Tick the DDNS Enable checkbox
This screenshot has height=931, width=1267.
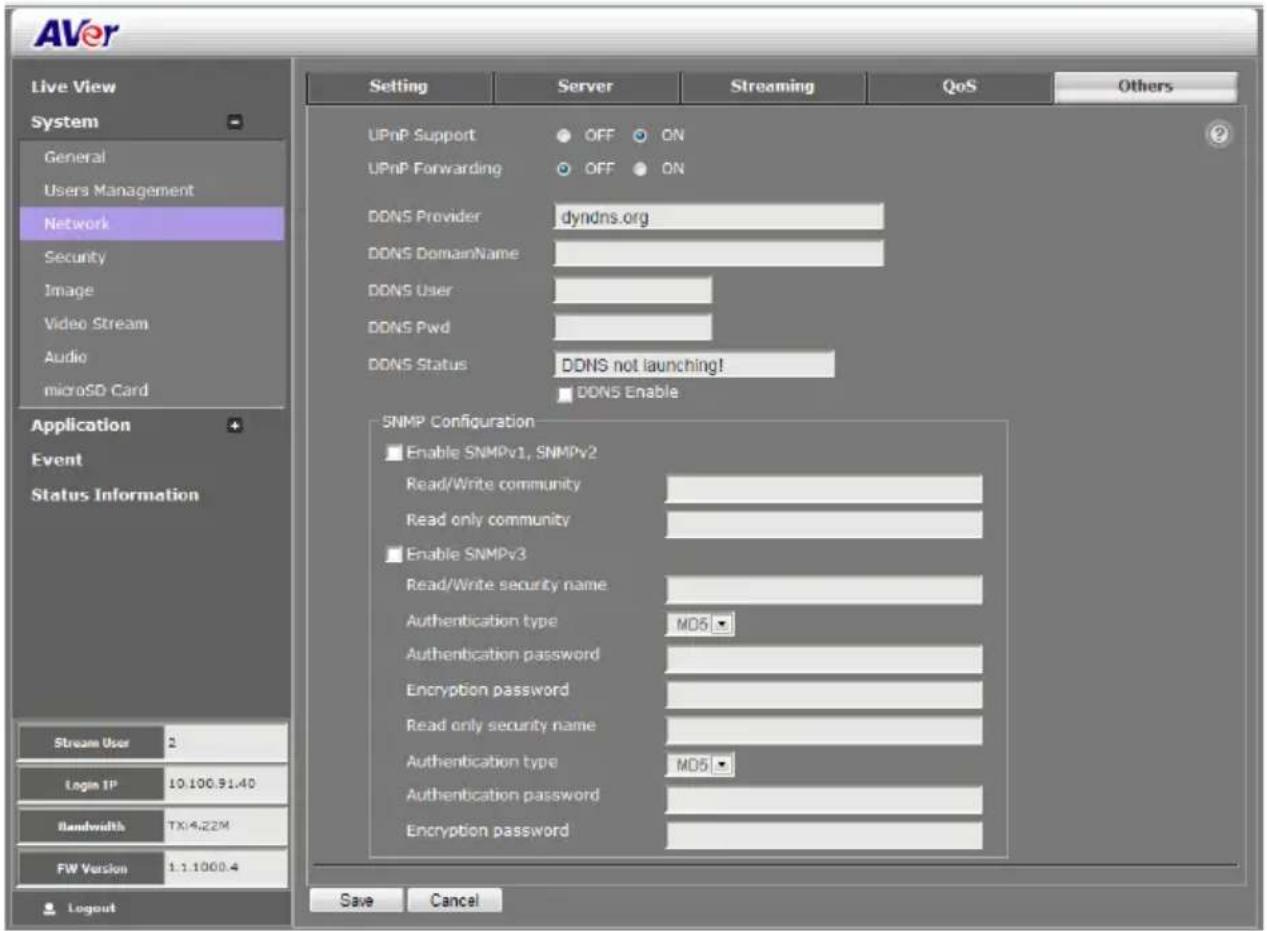point(565,394)
